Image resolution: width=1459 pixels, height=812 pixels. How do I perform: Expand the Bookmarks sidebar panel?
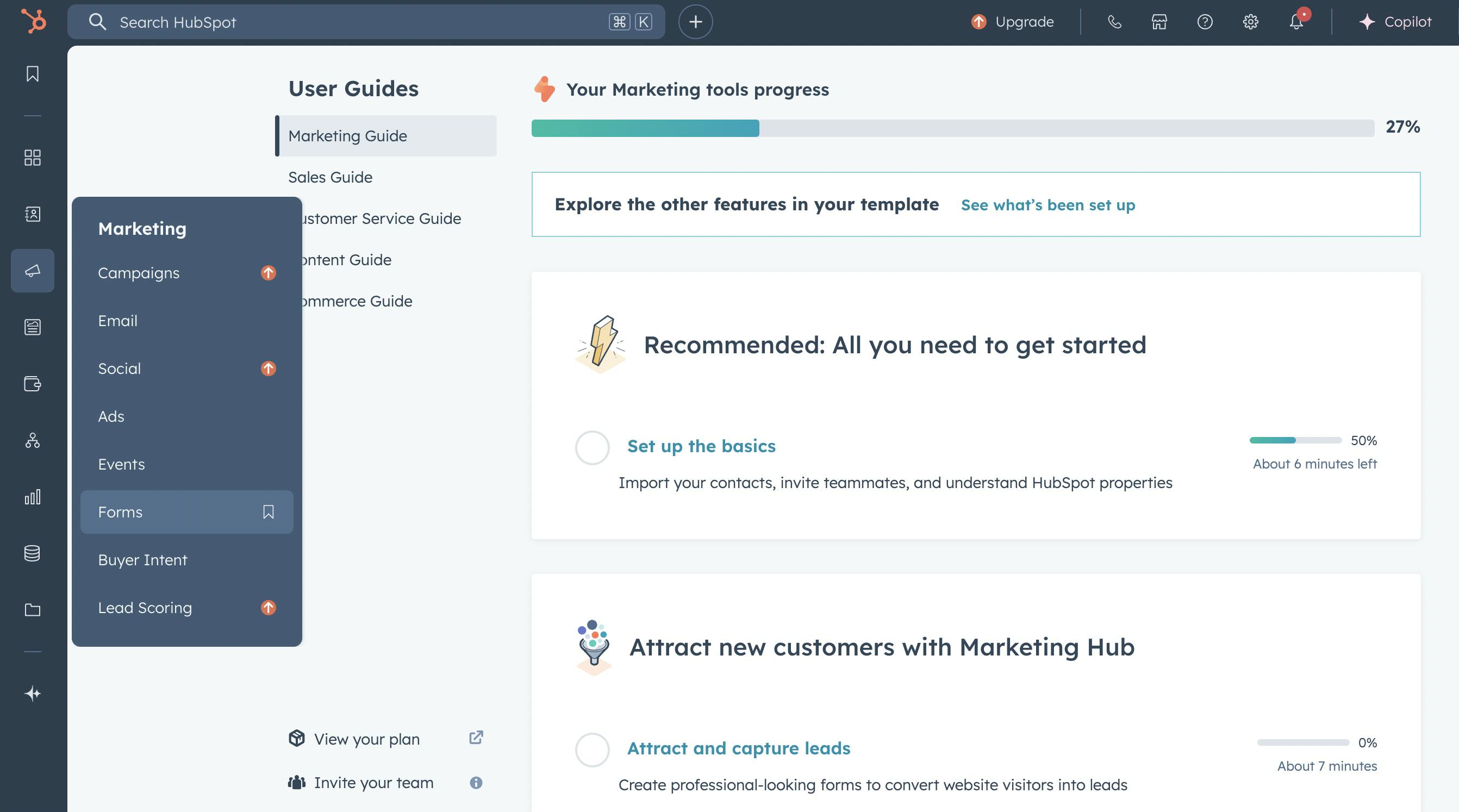point(32,73)
